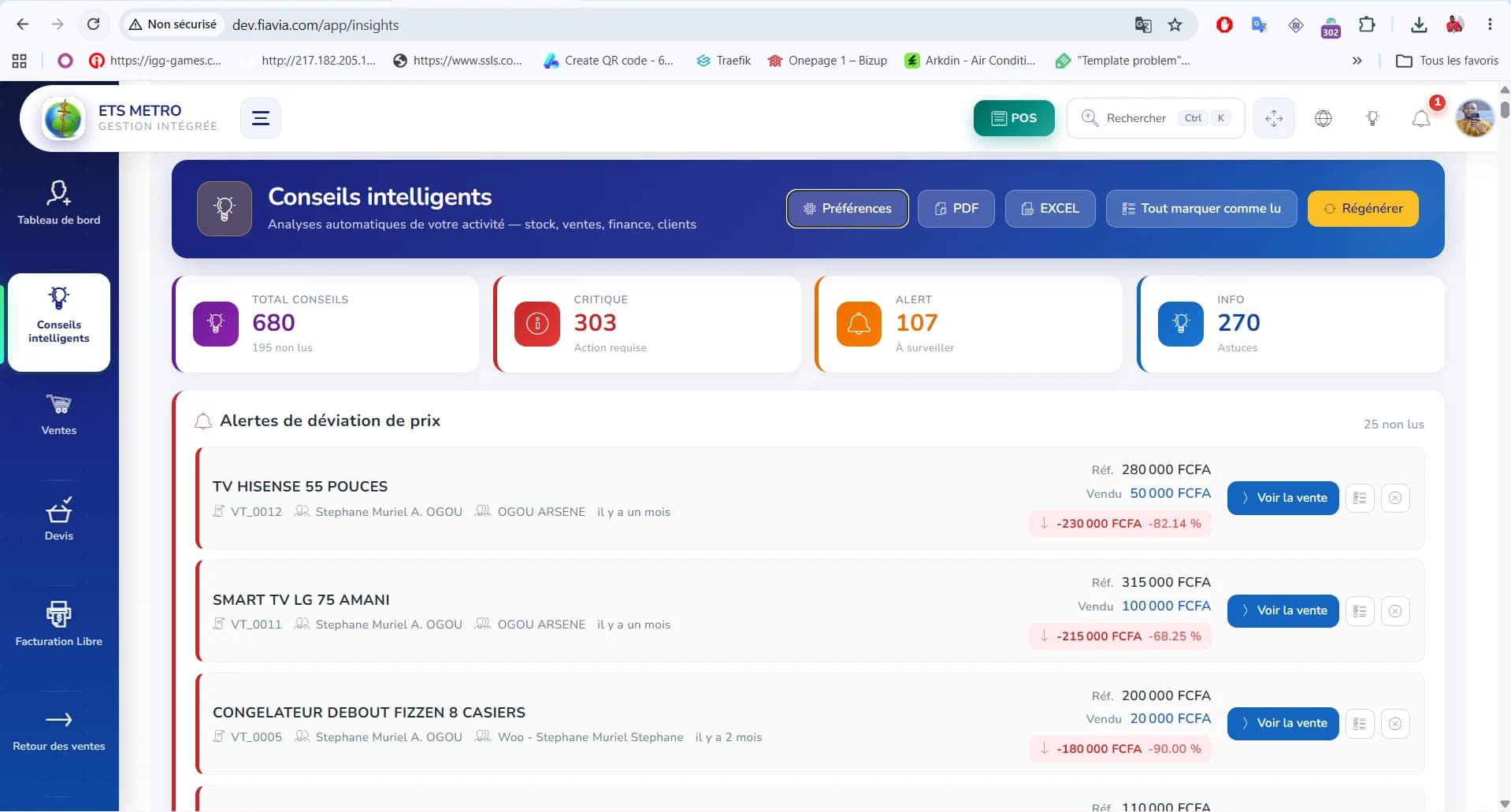1511x812 pixels.
Task: Export insights to EXCEL
Action: [x=1050, y=209]
